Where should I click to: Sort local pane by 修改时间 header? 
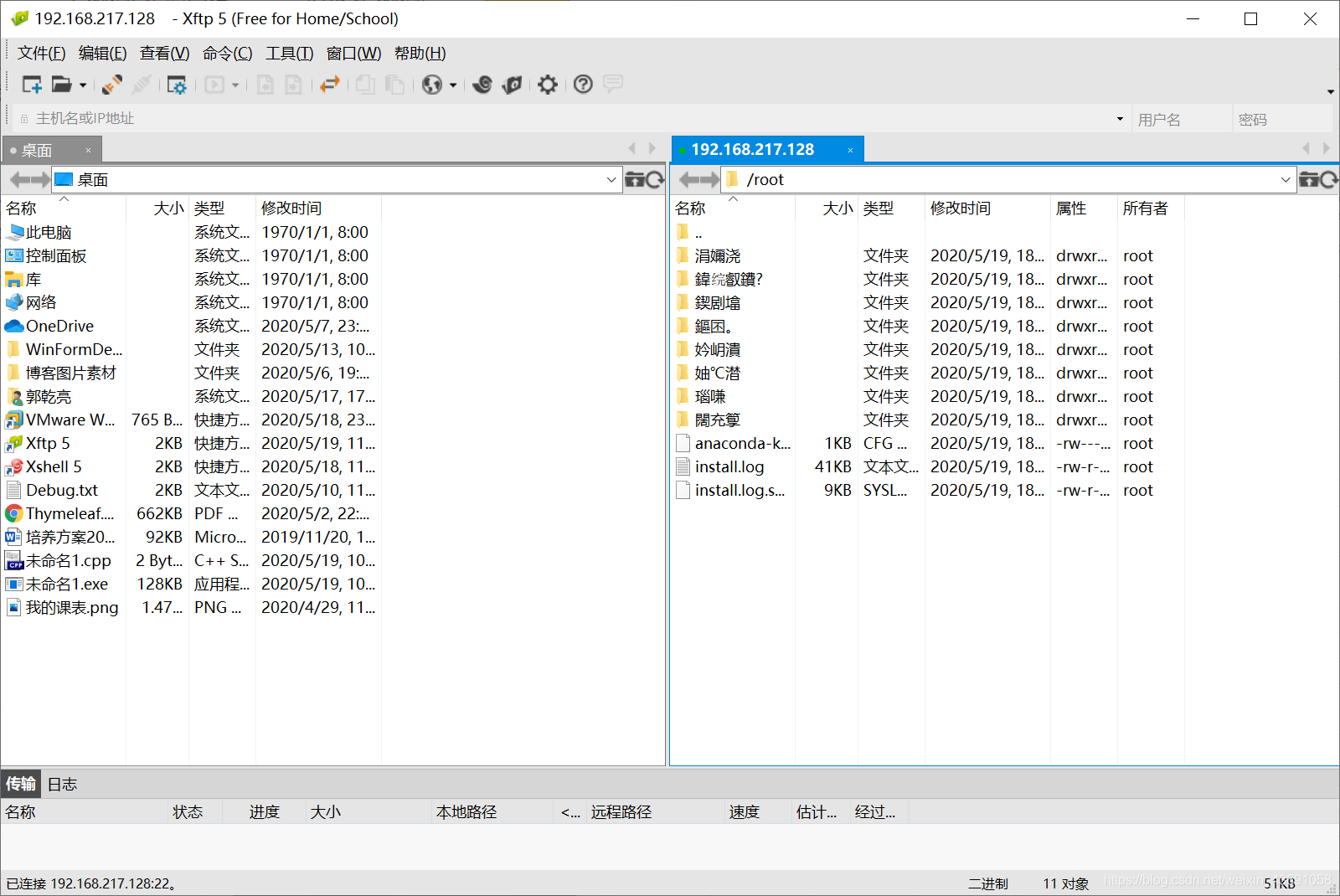pyautogui.click(x=318, y=208)
